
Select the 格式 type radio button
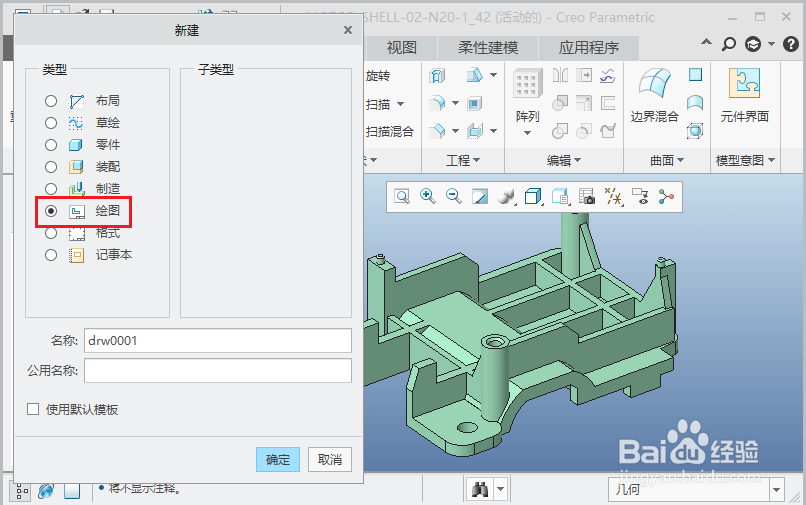pos(50,233)
